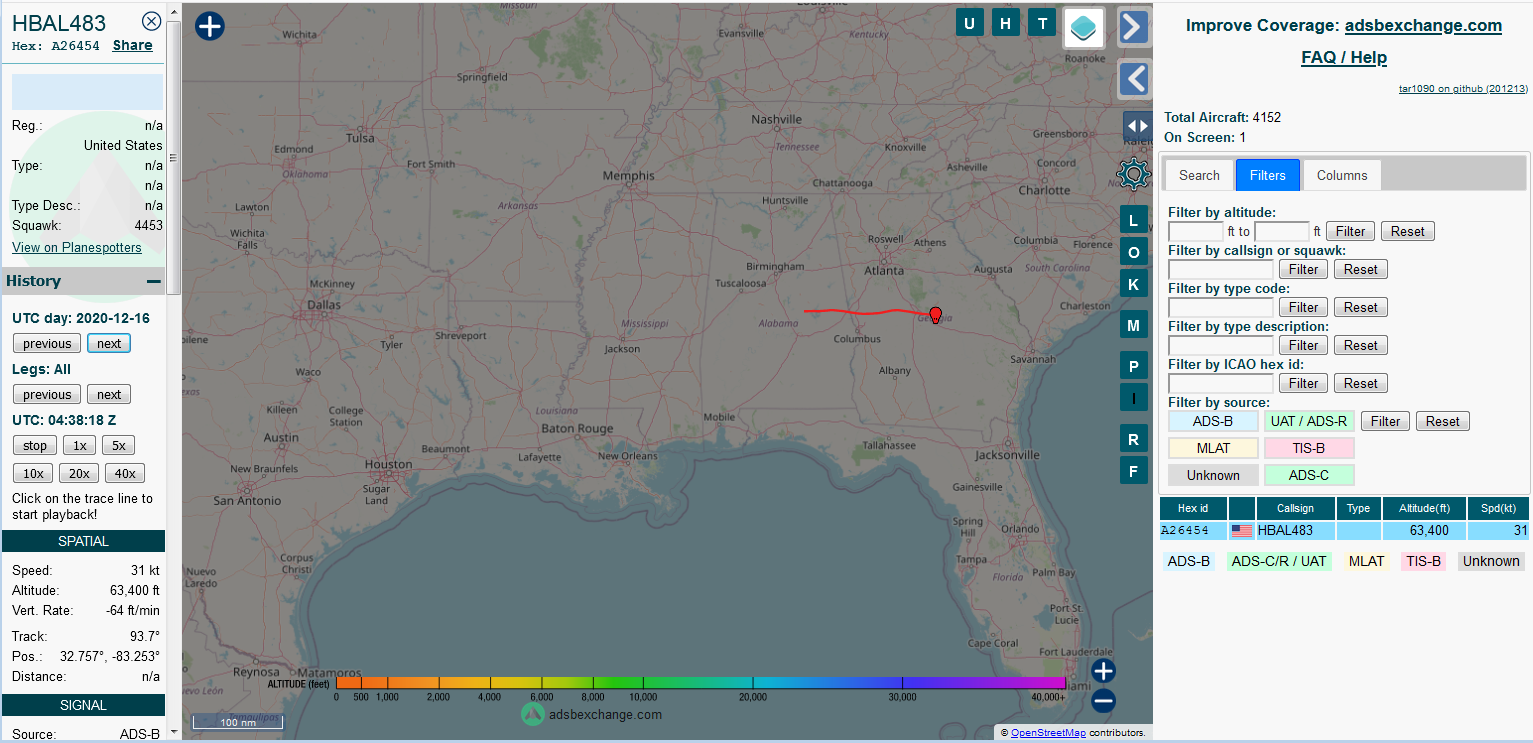Image resolution: width=1533 pixels, height=743 pixels.
Task: Toggle the O map button
Action: (x=1133, y=253)
